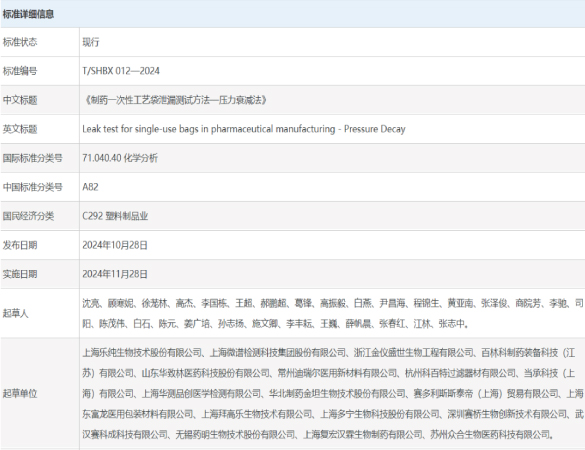Click the 国际标准分类号 label
This screenshot has height=450, width=585.
(32, 158)
